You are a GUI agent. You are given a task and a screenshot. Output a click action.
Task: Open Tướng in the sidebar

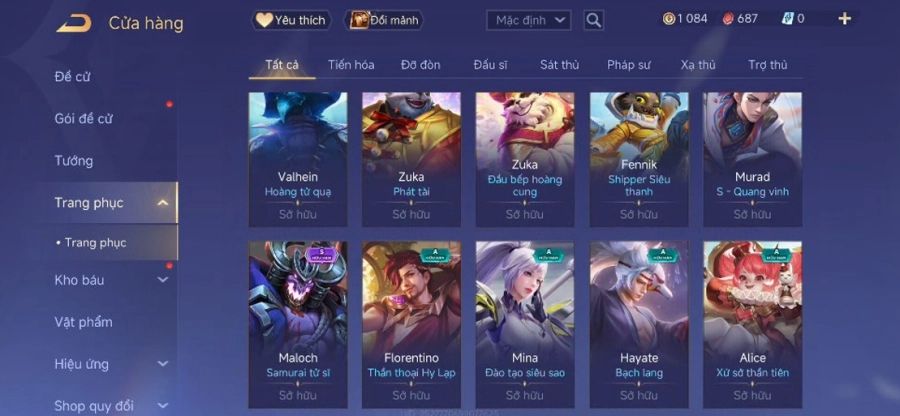tap(73, 161)
